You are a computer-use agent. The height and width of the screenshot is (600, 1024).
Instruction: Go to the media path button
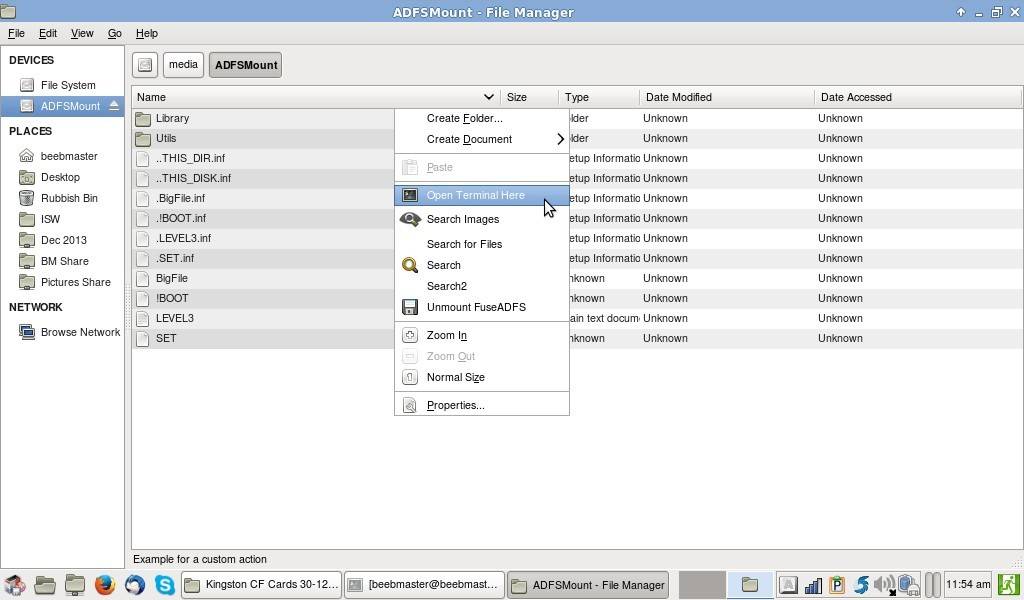(184, 65)
